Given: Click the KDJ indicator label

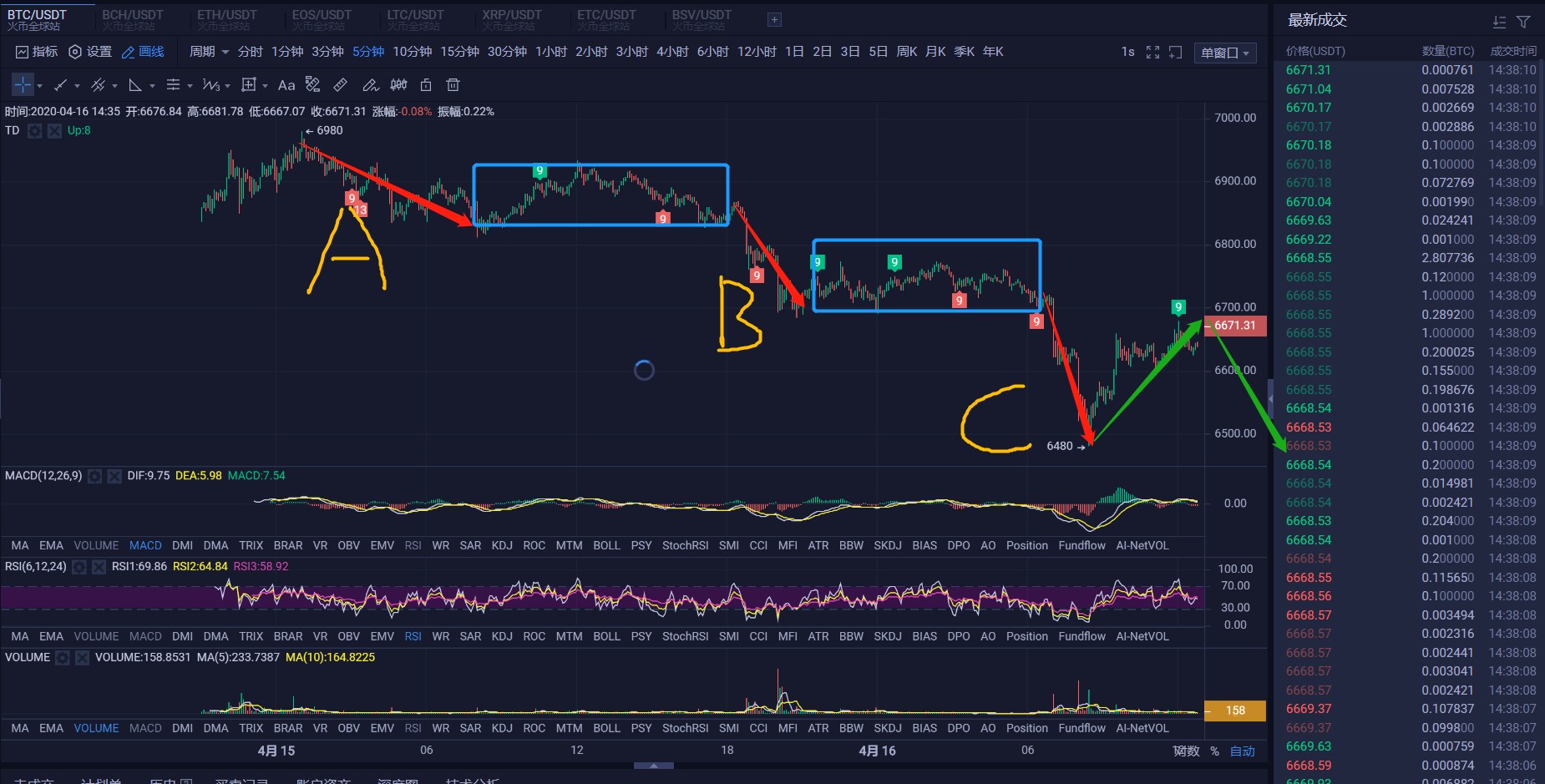Looking at the screenshot, I should tap(502, 545).
